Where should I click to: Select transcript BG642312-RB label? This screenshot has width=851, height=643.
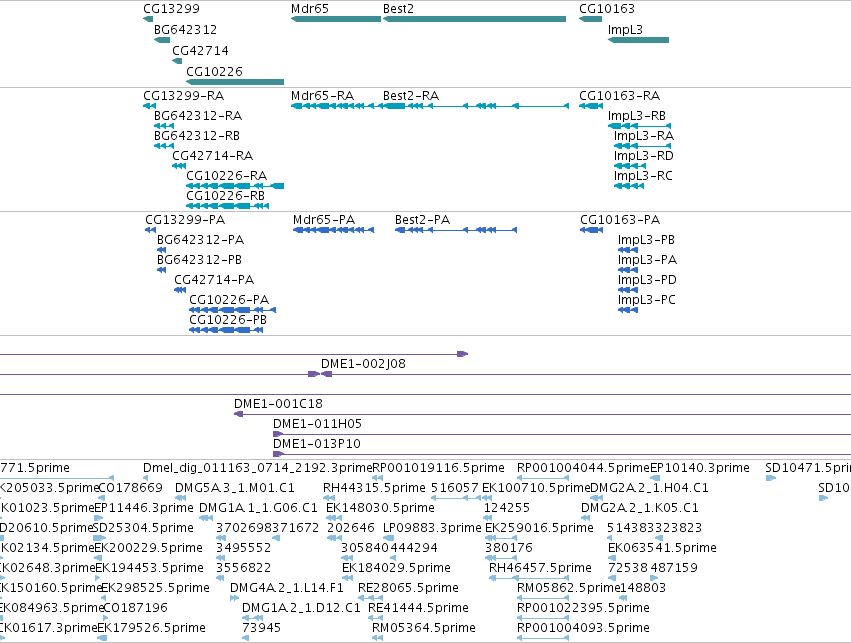pos(197,136)
